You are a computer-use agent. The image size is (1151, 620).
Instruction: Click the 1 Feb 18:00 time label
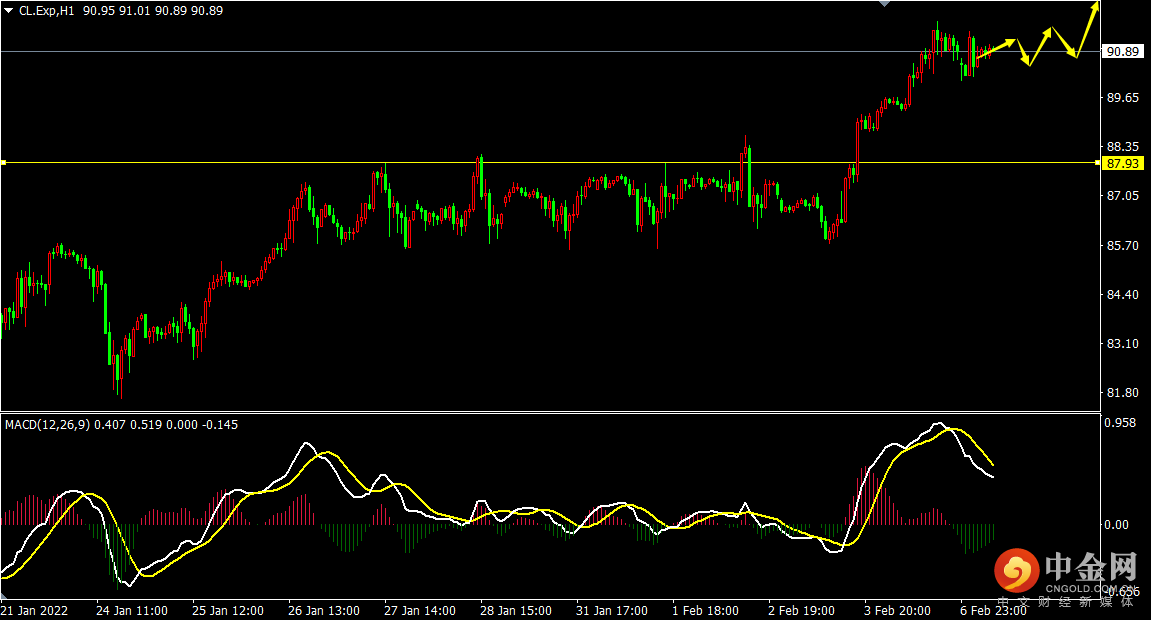pyautogui.click(x=705, y=610)
